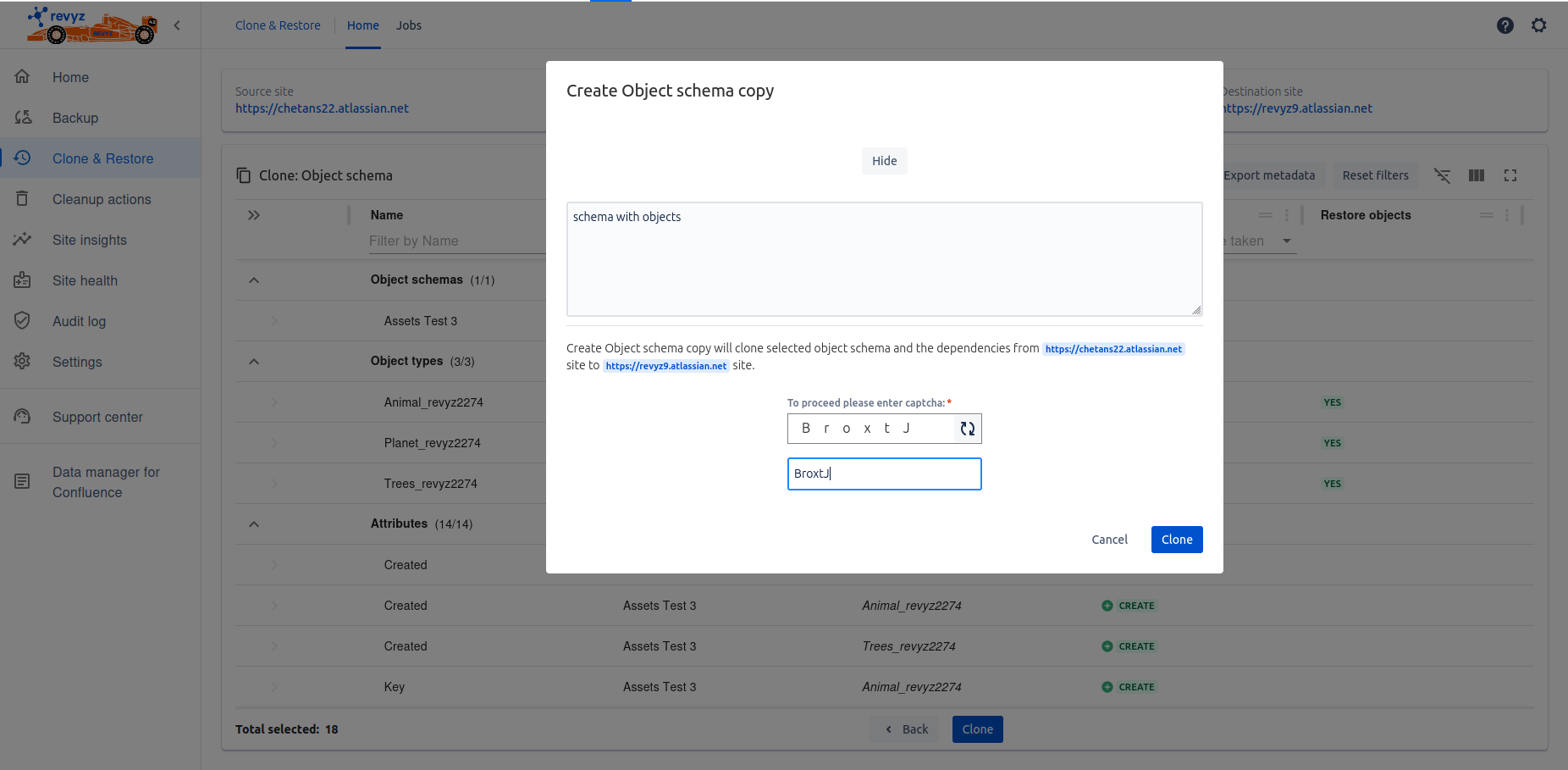Click the Backup sidebar icon
Viewport: 1568px width, 770px height.
click(x=23, y=118)
